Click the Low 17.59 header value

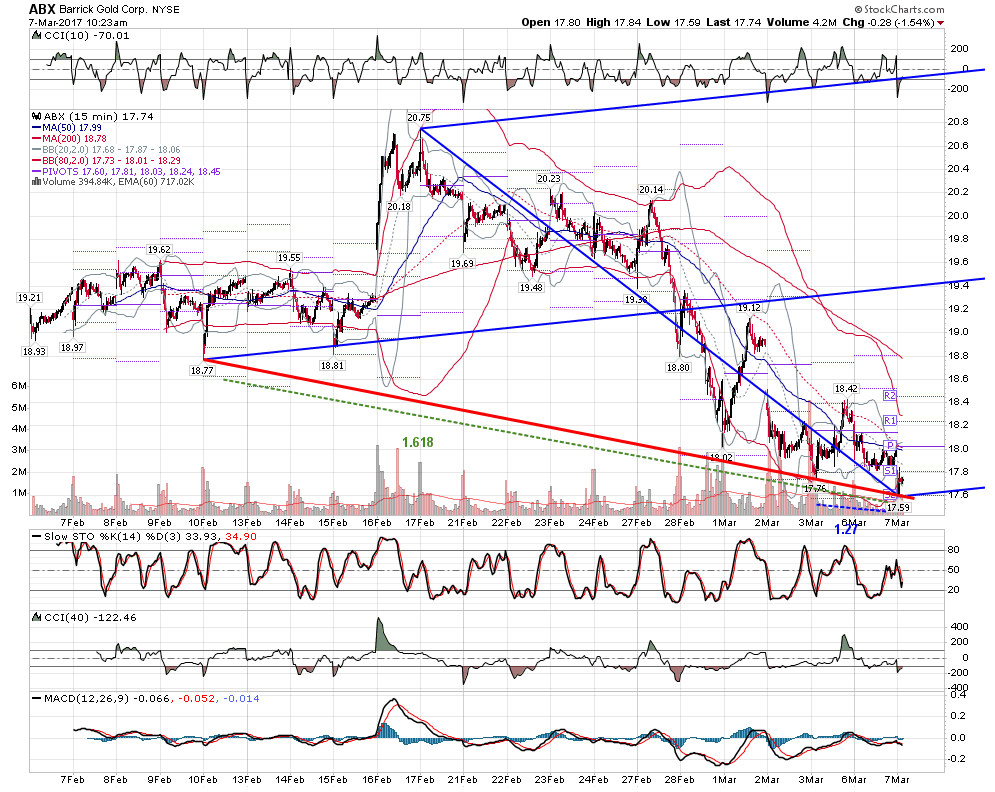(673, 22)
